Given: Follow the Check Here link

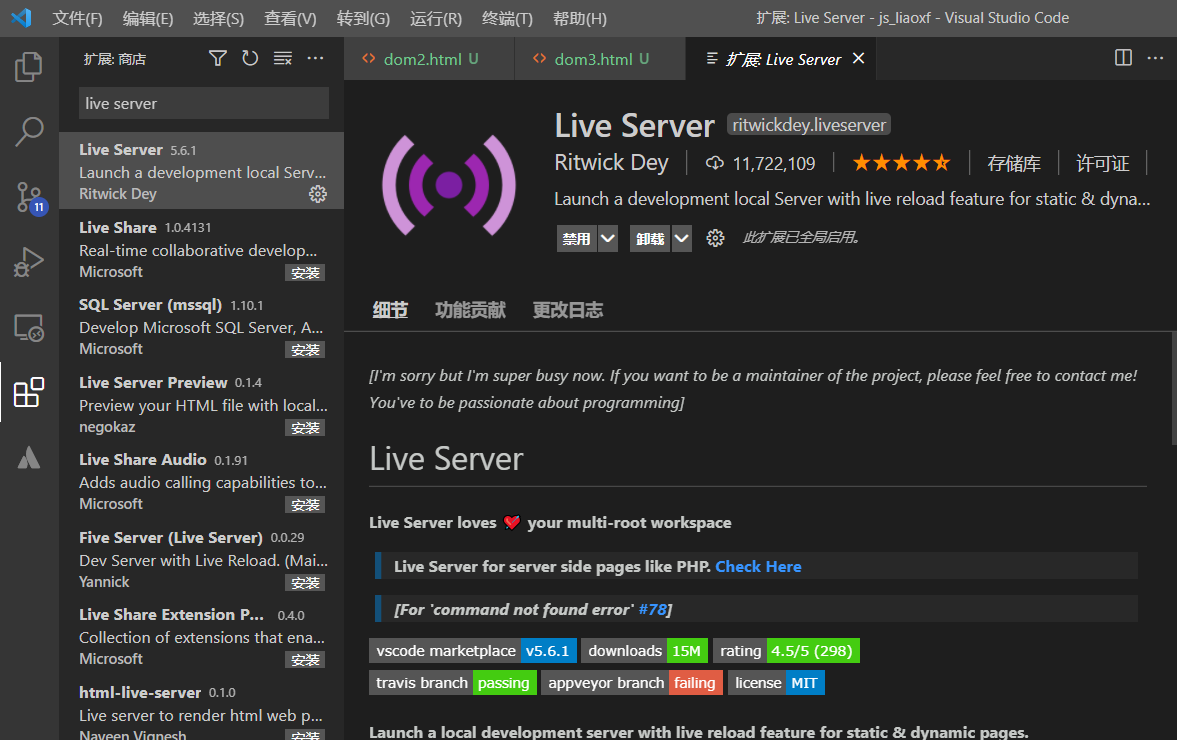Looking at the screenshot, I should [758, 567].
